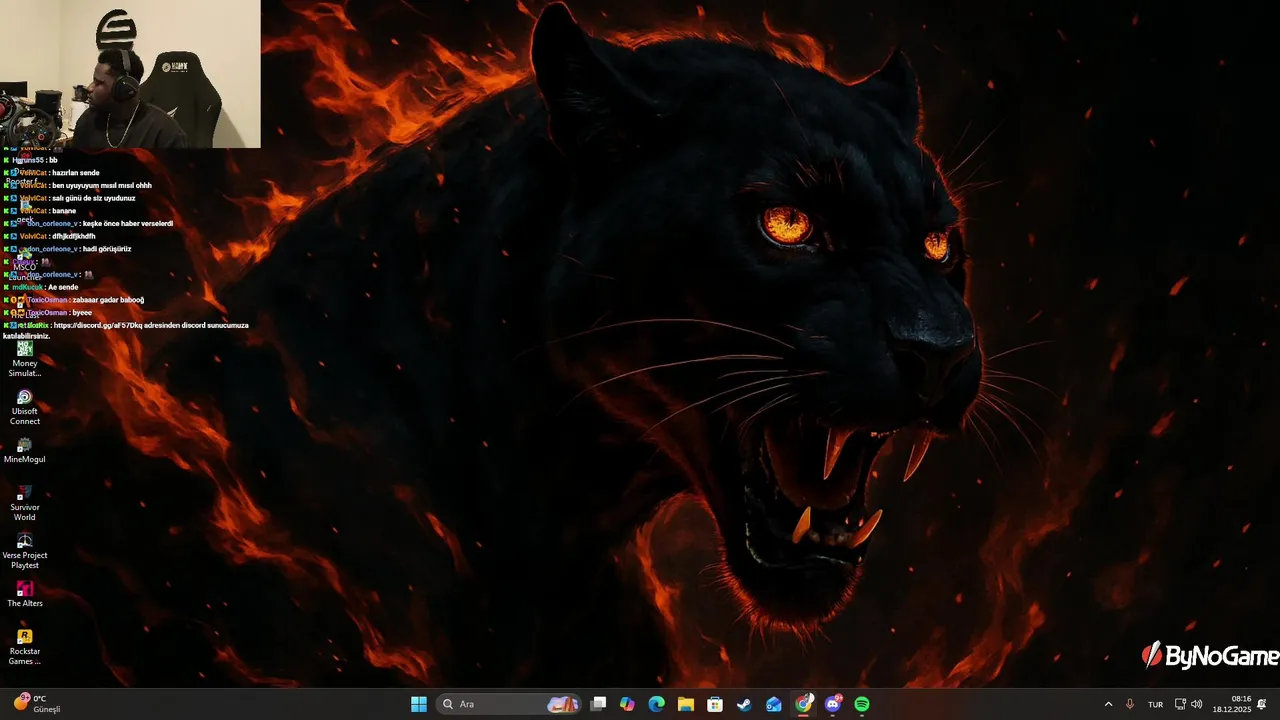Image resolution: width=1280 pixels, height=720 pixels.
Task: Open Task View from the taskbar
Action: [598, 704]
